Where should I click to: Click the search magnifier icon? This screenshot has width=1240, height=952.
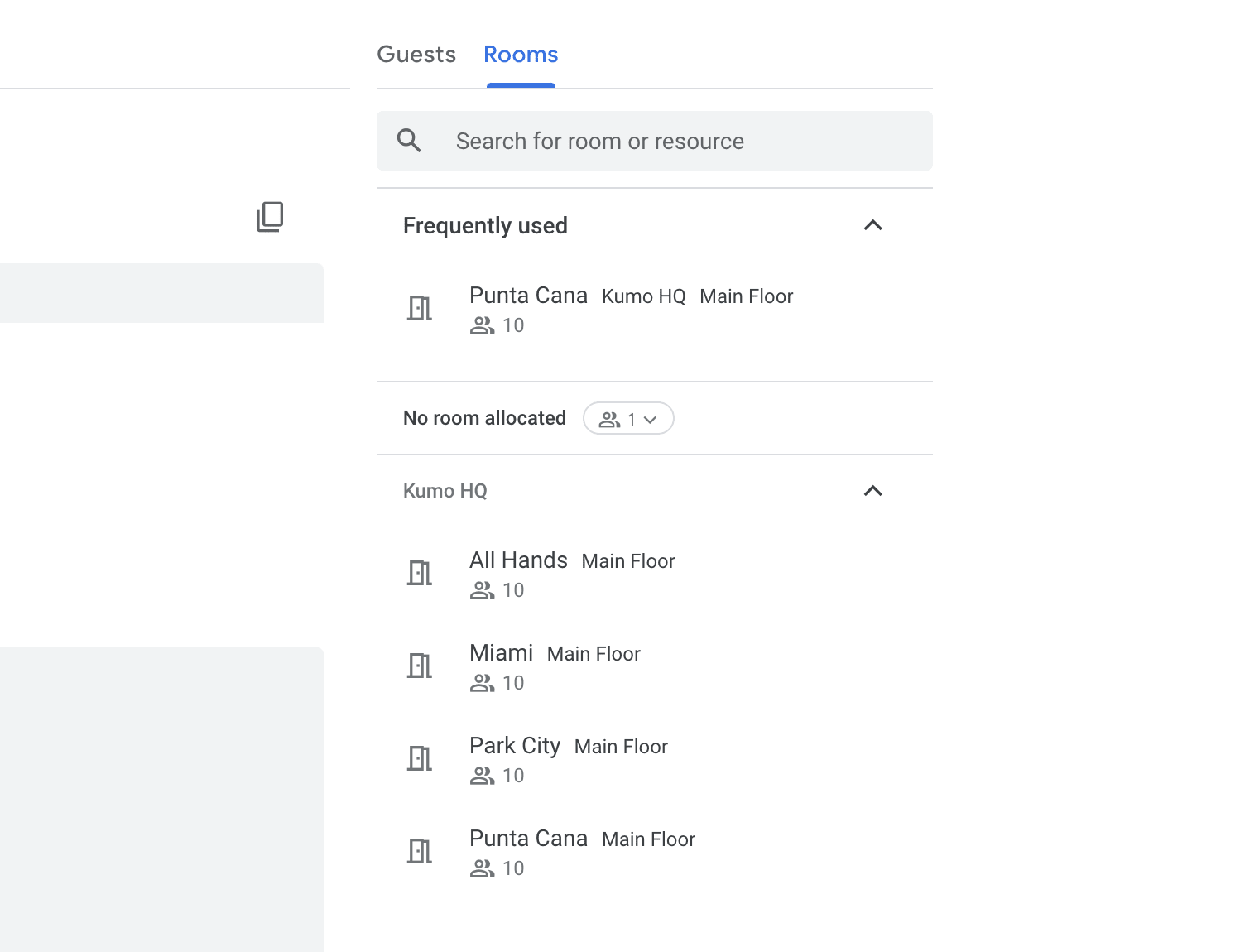tap(410, 141)
